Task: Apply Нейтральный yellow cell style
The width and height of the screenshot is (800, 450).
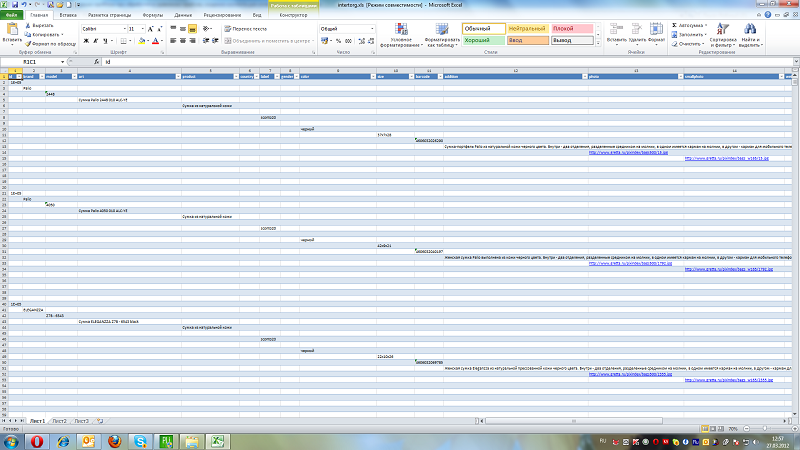Action: click(x=528, y=29)
